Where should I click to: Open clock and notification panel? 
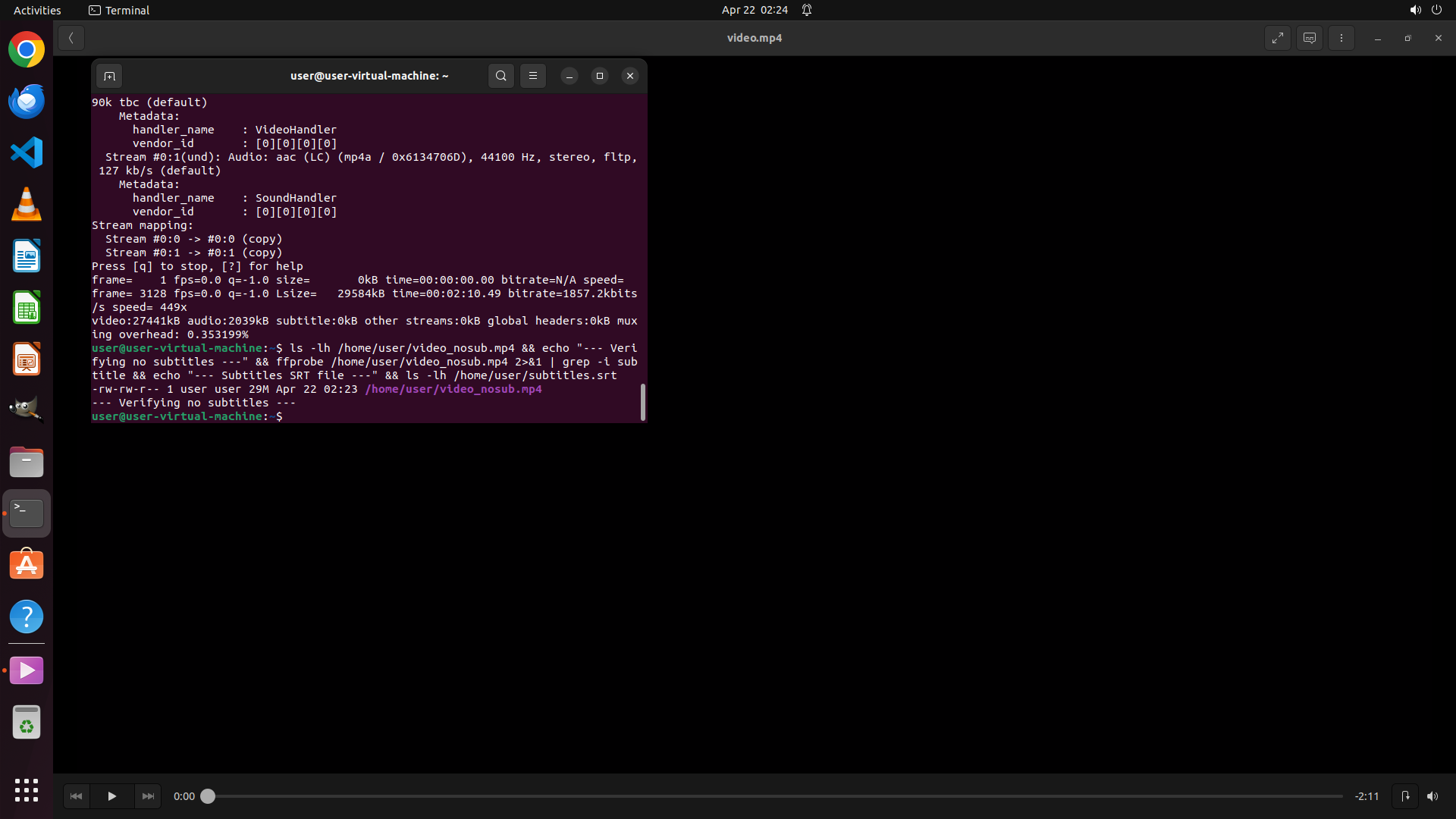tap(755, 10)
